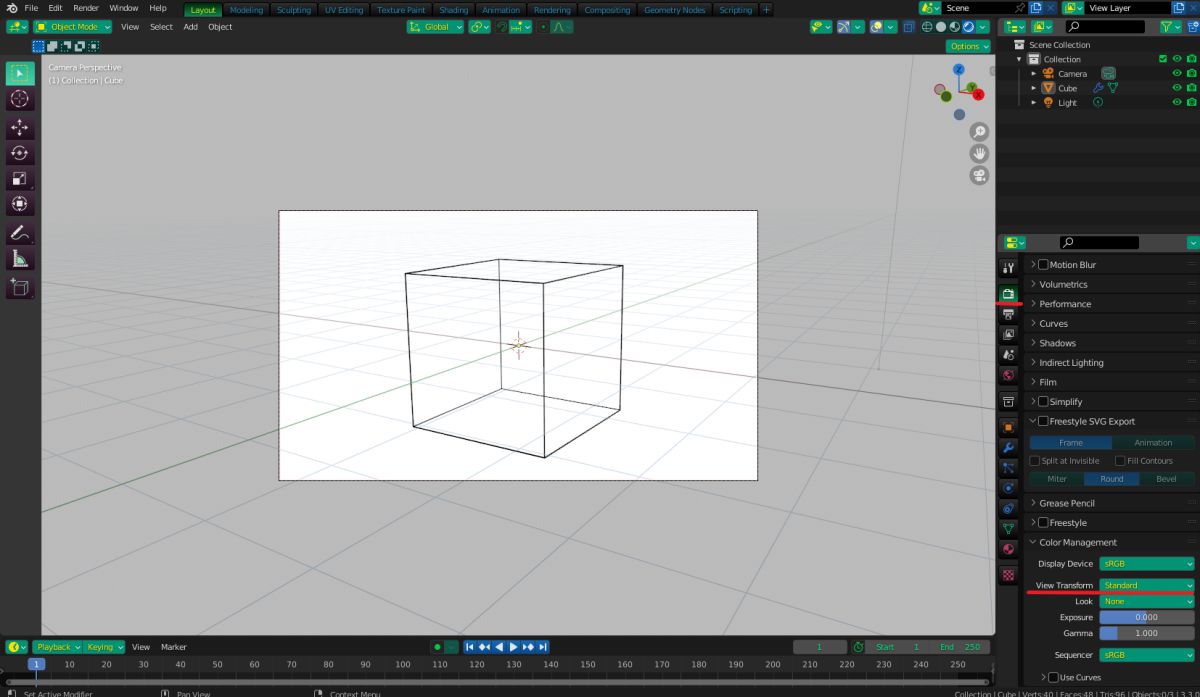Click the zoom view magnifier icon
Image resolution: width=1200 pixels, height=697 pixels.
(979, 131)
